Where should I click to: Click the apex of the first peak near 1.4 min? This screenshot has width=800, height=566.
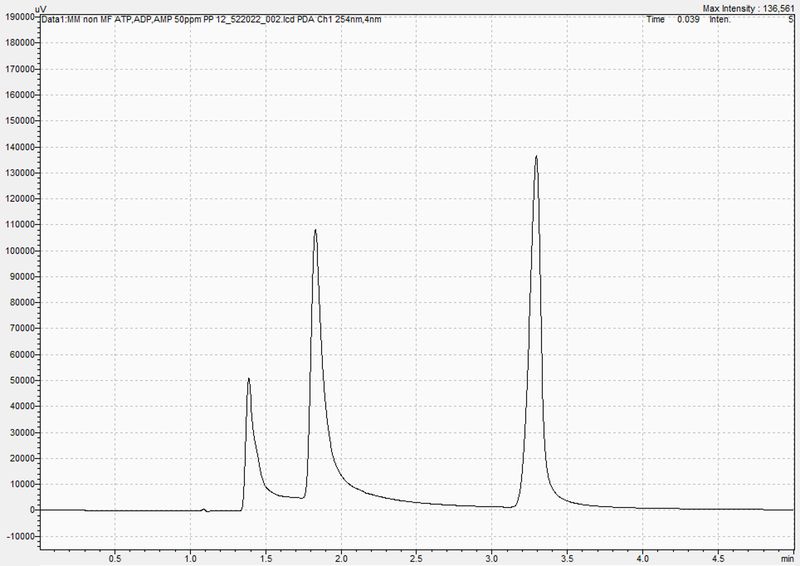click(248, 379)
